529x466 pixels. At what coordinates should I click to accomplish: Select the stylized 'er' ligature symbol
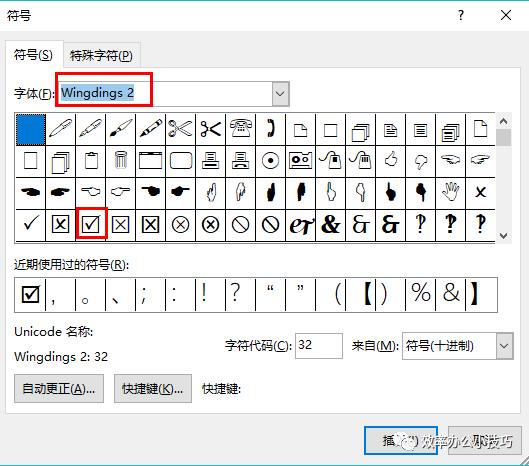(301, 224)
